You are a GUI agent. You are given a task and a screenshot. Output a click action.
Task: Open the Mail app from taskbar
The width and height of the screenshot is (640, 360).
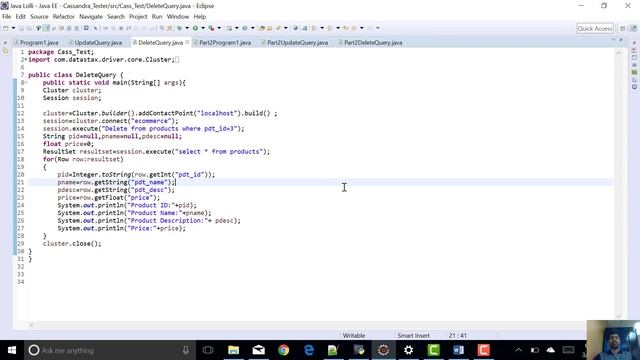coord(259,350)
